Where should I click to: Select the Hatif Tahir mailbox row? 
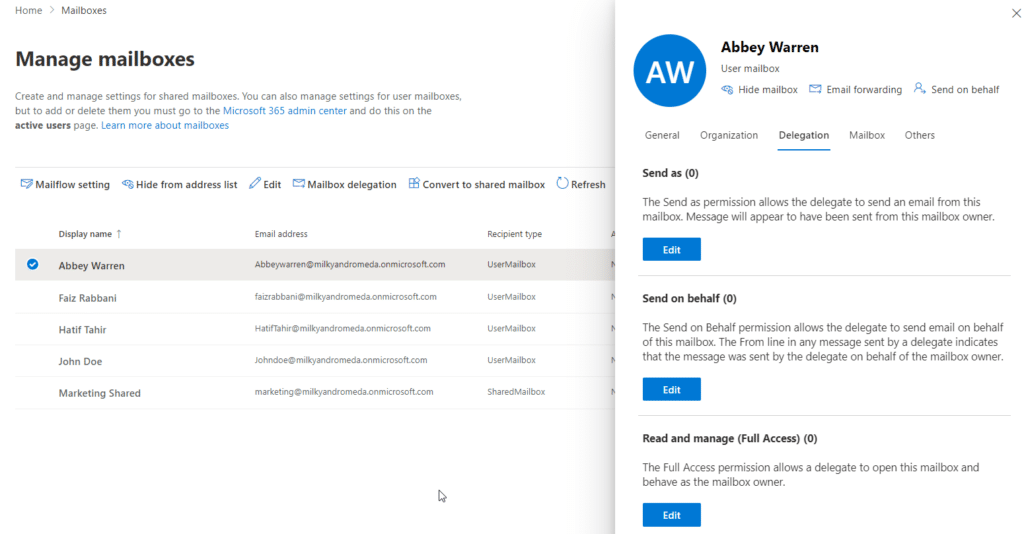[315, 329]
